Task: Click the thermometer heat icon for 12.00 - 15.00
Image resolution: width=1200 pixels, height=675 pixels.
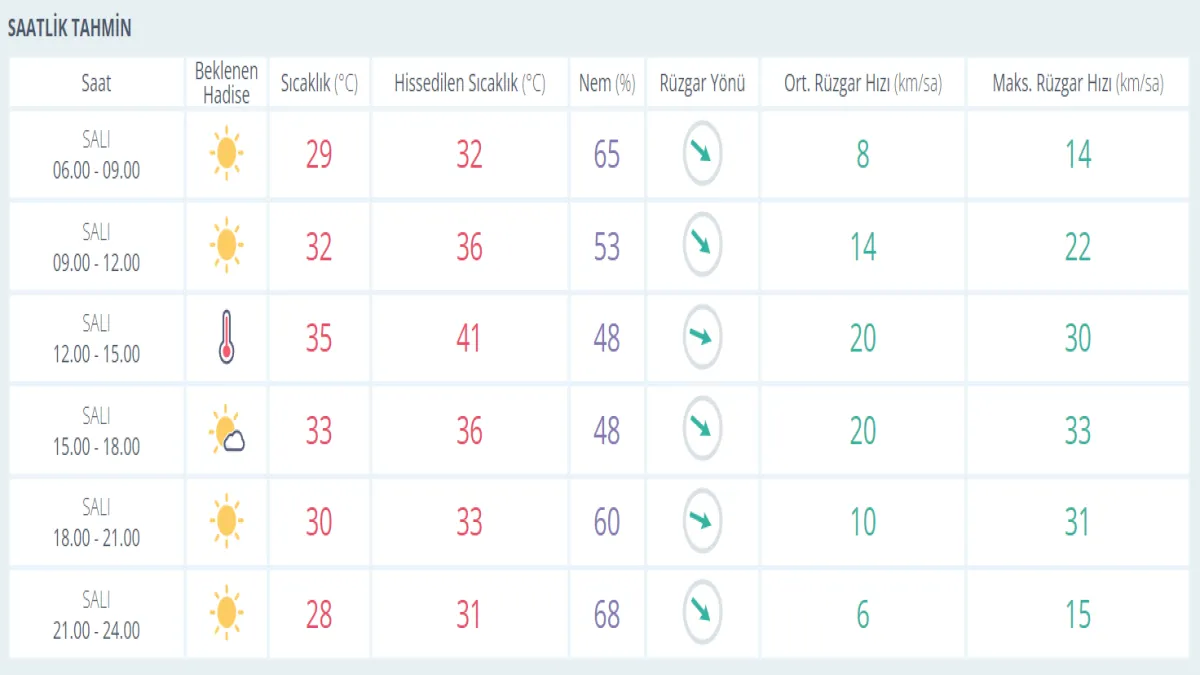Action: (x=226, y=338)
